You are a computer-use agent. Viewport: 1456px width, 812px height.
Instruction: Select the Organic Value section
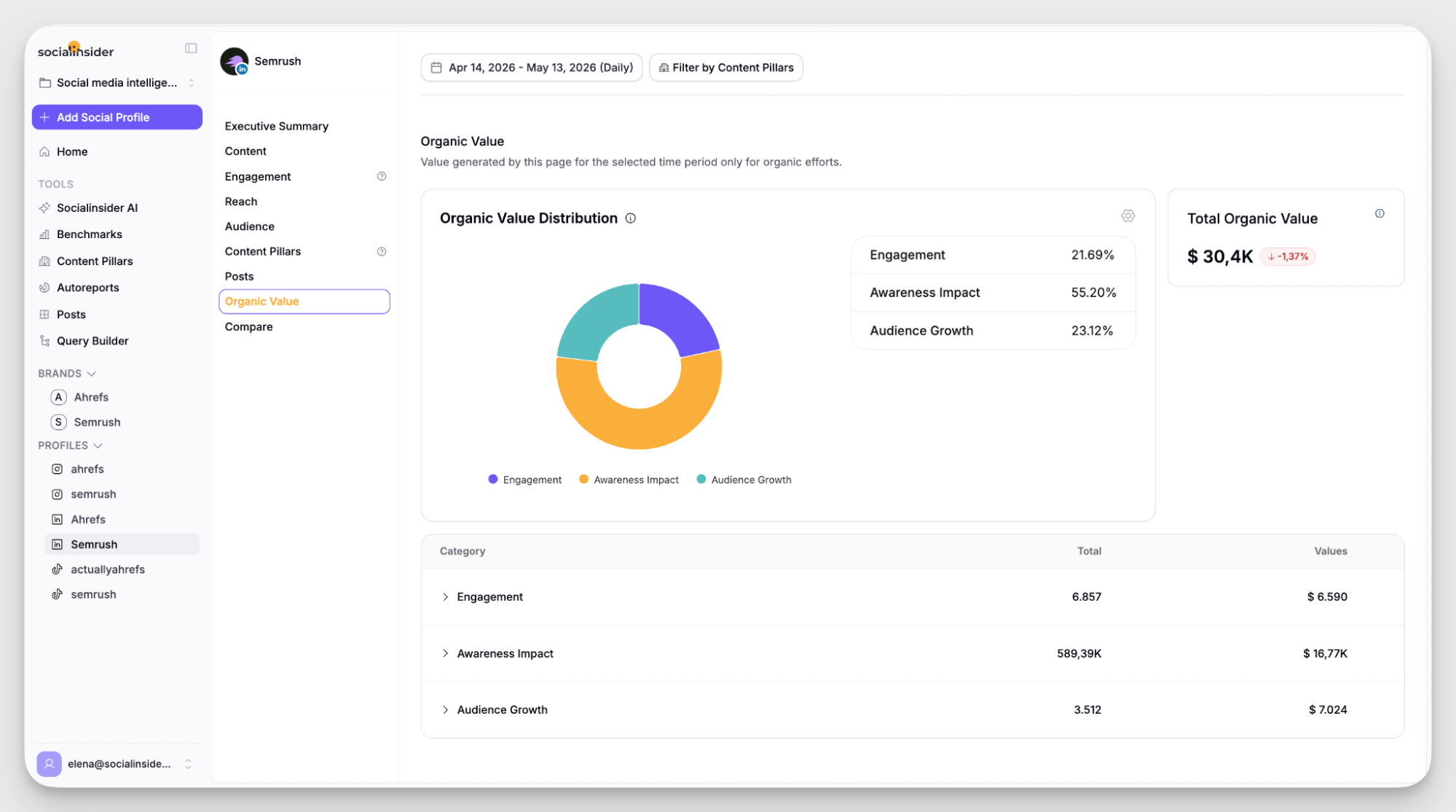coord(304,301)
